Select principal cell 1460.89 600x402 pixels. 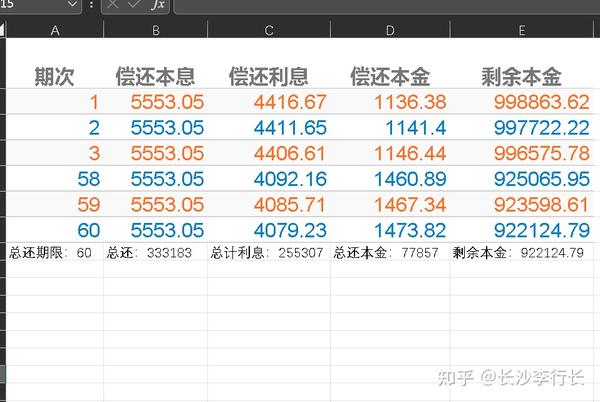click(x=390, y=179)
